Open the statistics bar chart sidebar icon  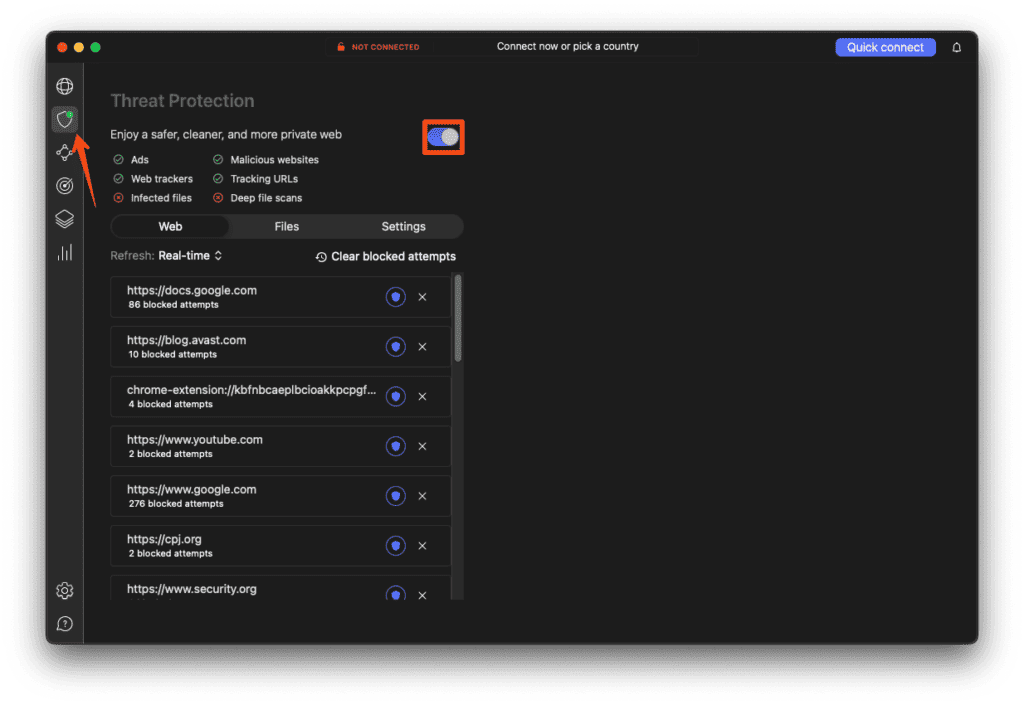(x=65, y=253)
